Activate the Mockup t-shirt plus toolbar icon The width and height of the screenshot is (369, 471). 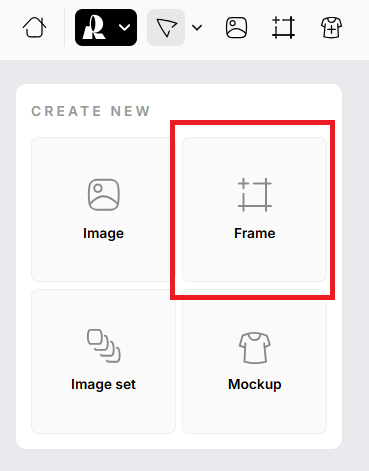pos(331,27)
